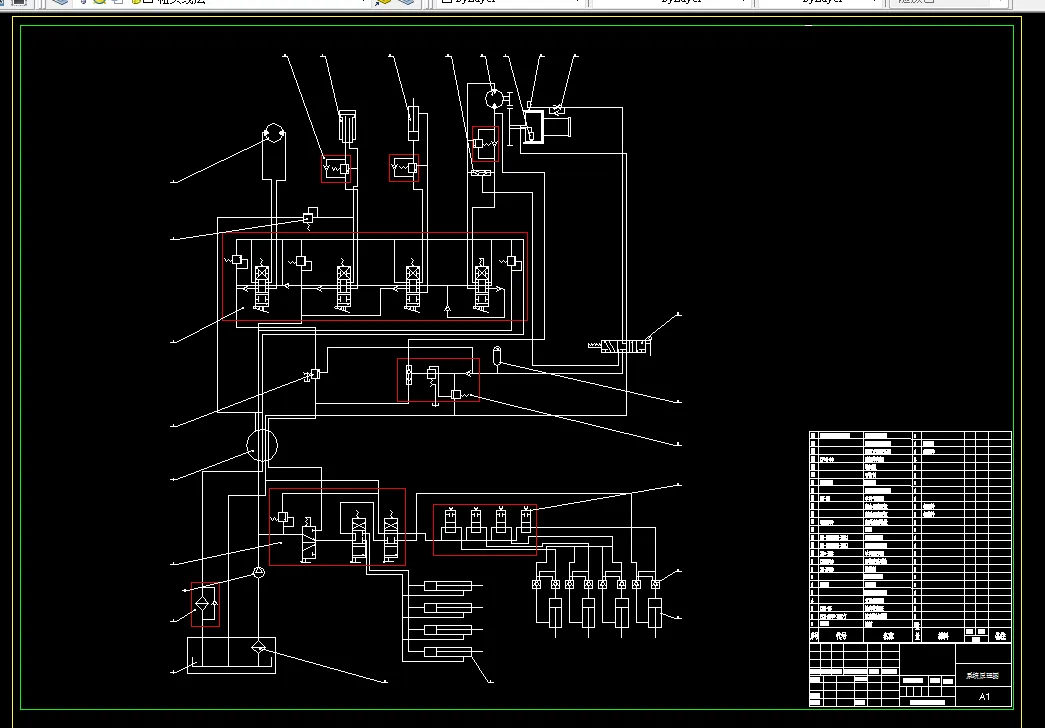The width and height of the screenshot is (1045, 728).
Task: Click the A1 sheet size label
Action: pos(984,696)
